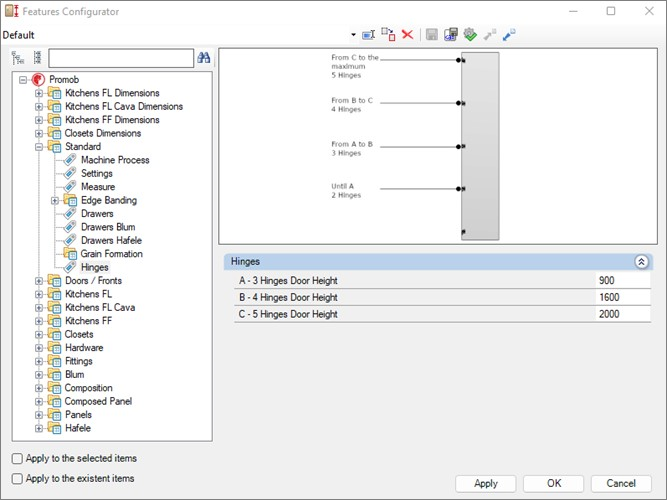The image size is (672, 504).
Task: Select 'A - 3 Hinges Door Height' label
Action: click(288, 281)
